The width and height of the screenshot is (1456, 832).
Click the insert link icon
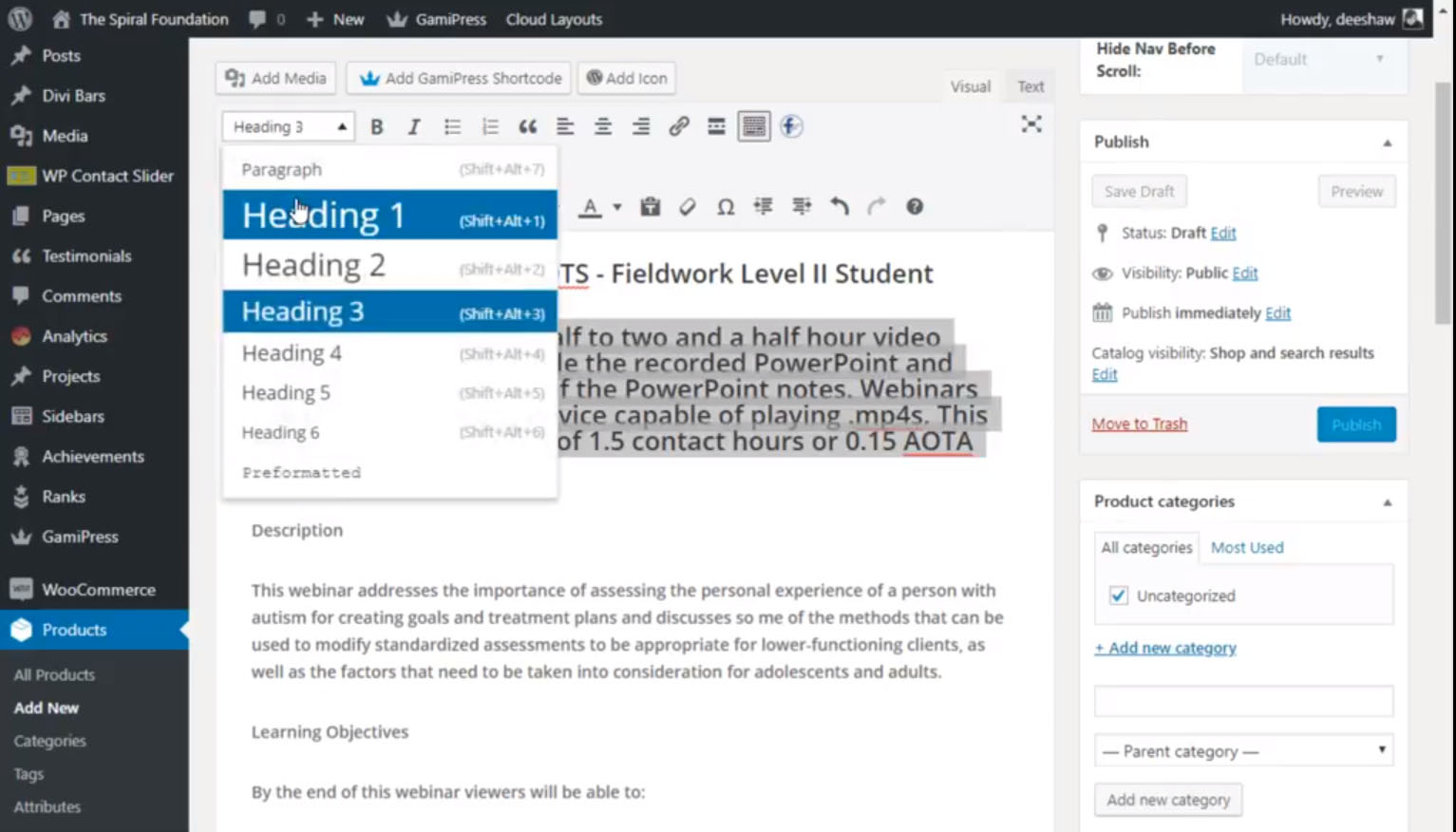pos(678,126)
